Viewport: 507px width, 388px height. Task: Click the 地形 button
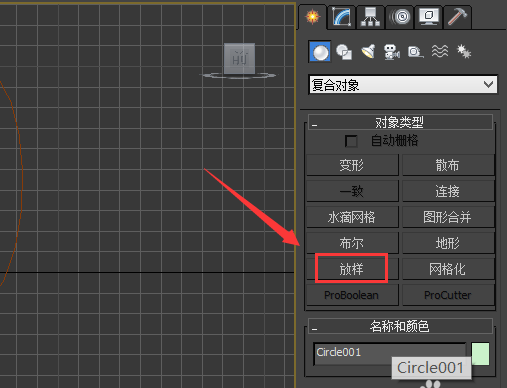pyautogui.click(x=448, y=243)
